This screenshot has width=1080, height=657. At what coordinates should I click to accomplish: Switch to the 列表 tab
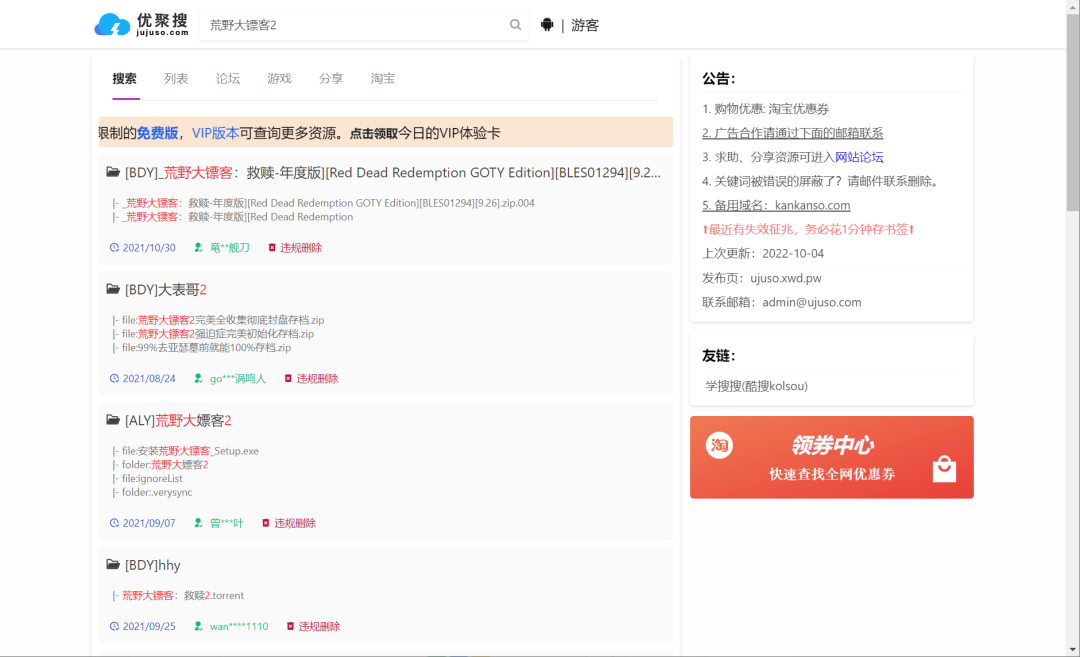(x=176, y=79)
